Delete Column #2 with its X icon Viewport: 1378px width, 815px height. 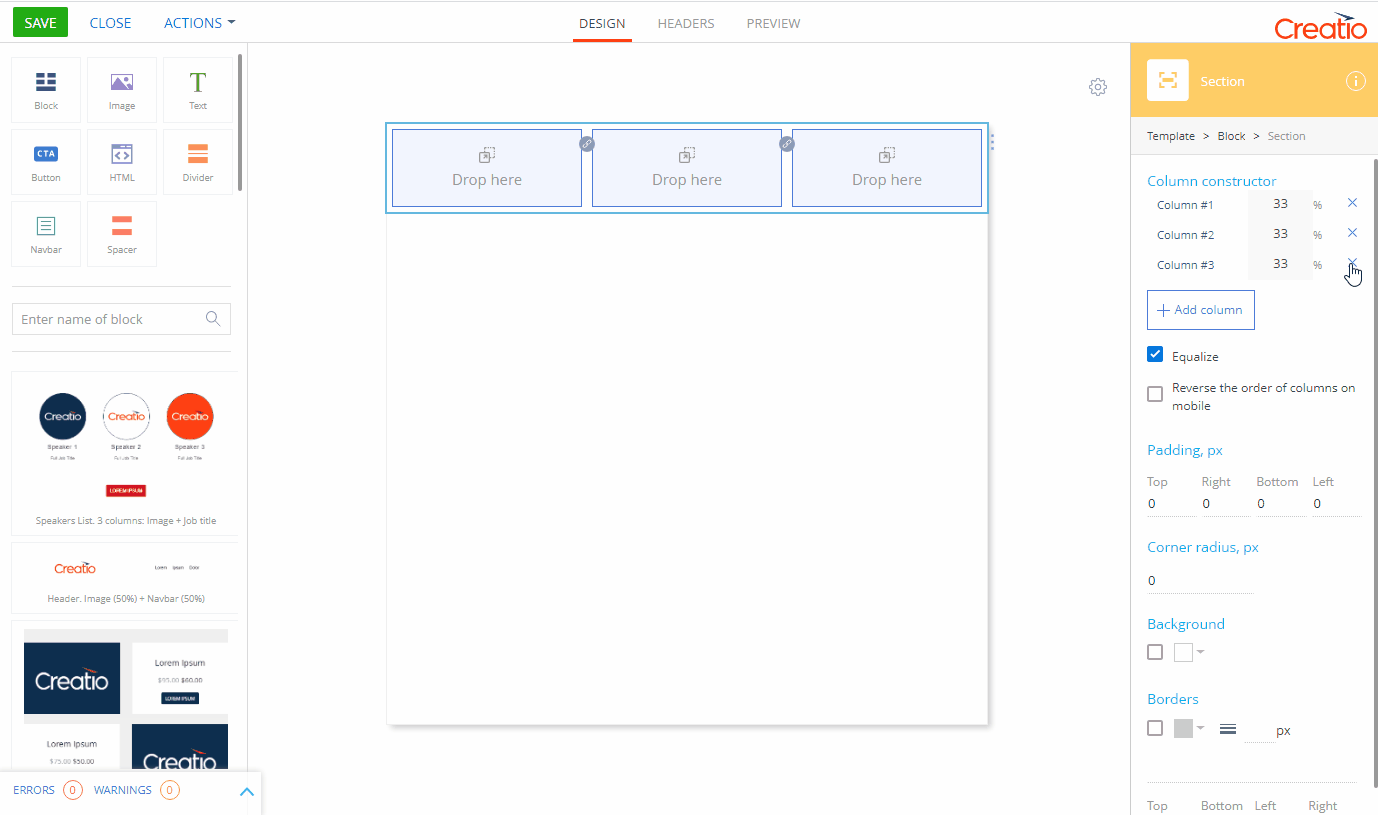1352,233
